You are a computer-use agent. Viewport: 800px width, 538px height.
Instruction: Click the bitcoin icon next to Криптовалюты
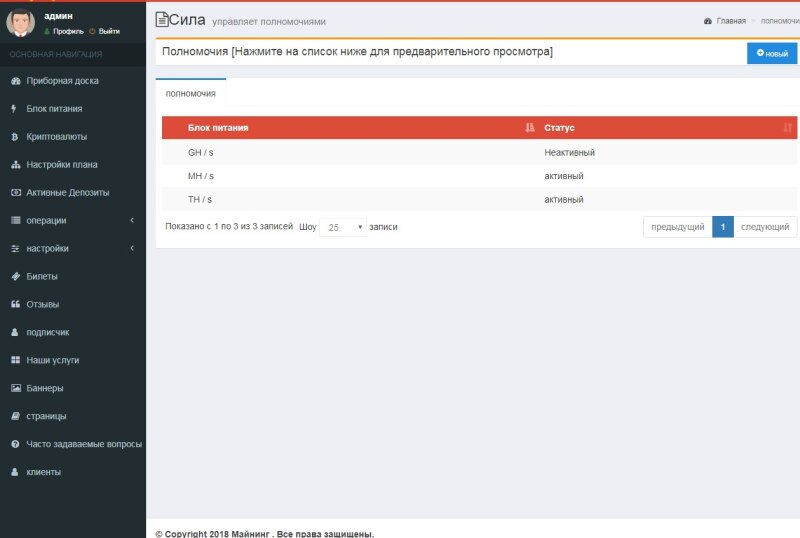pos(15,137)
